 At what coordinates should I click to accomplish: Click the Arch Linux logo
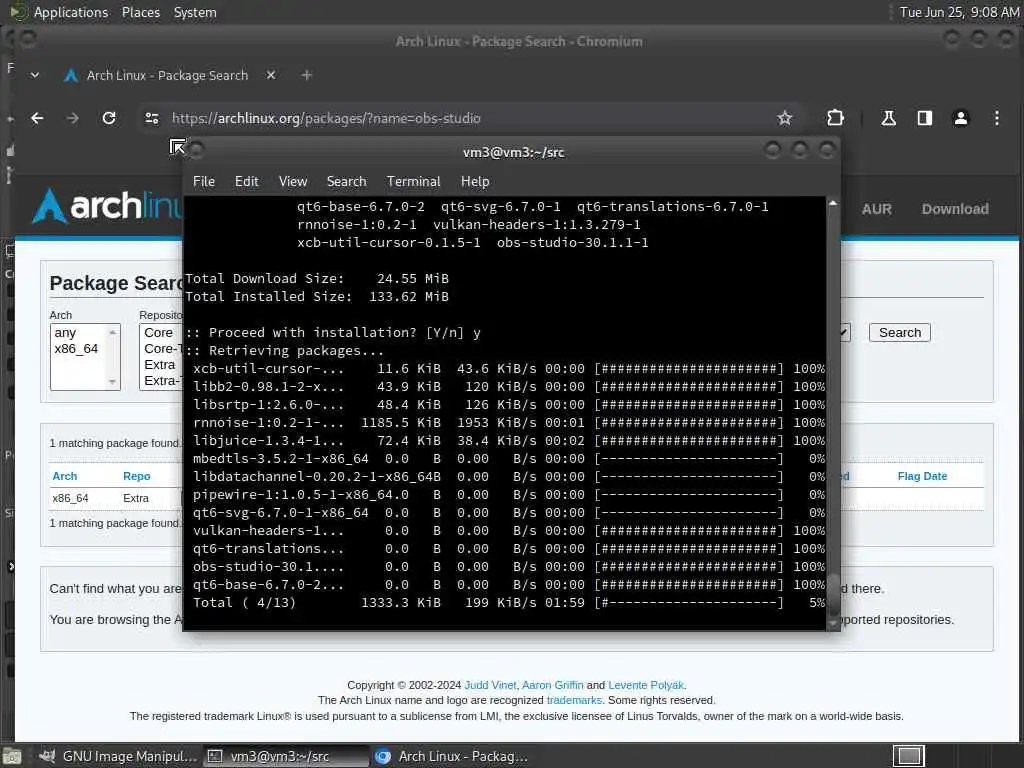click(106, 206)
